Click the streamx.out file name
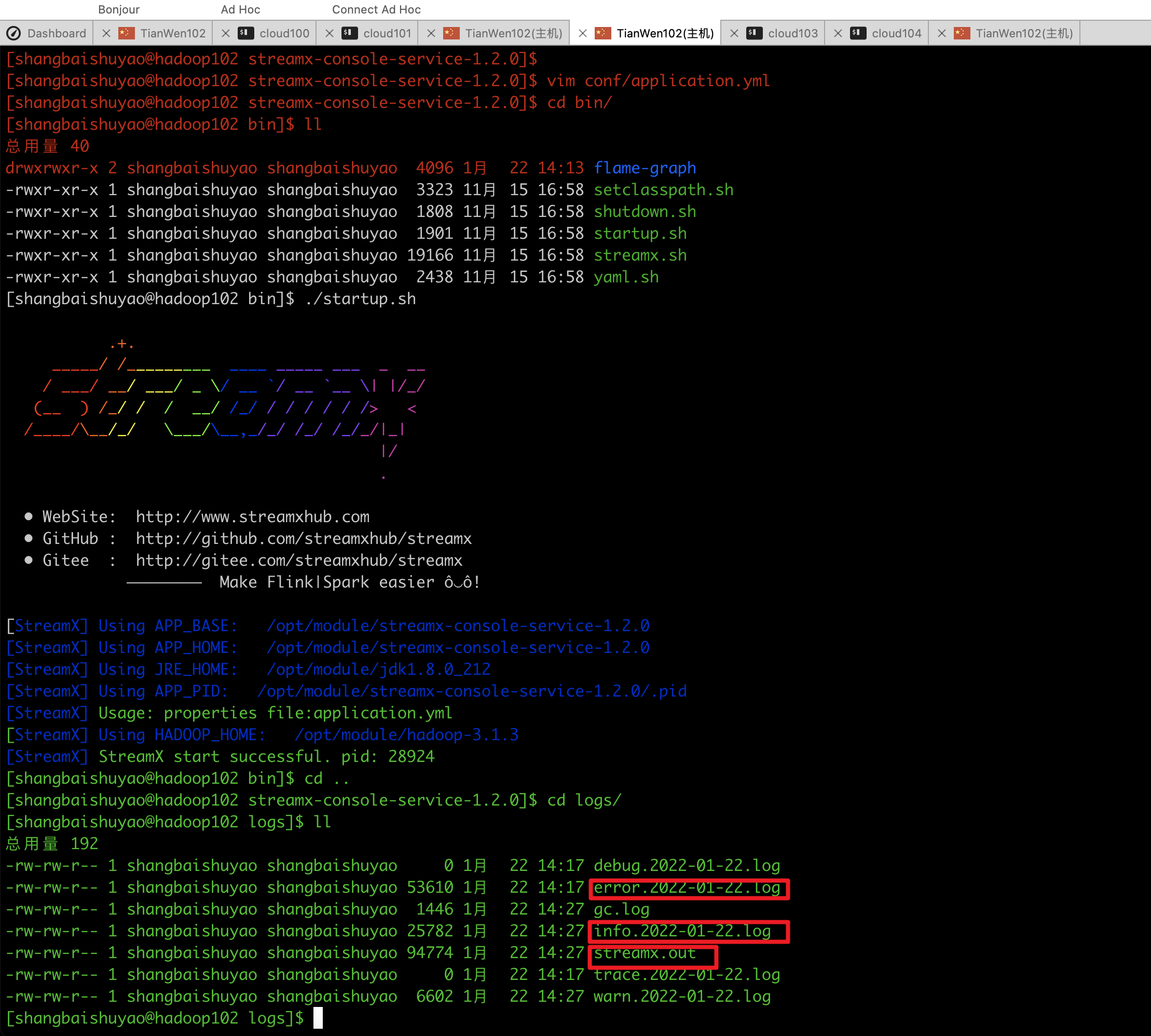Viewport: 1151px width, 1036px height. pos(645,952)
